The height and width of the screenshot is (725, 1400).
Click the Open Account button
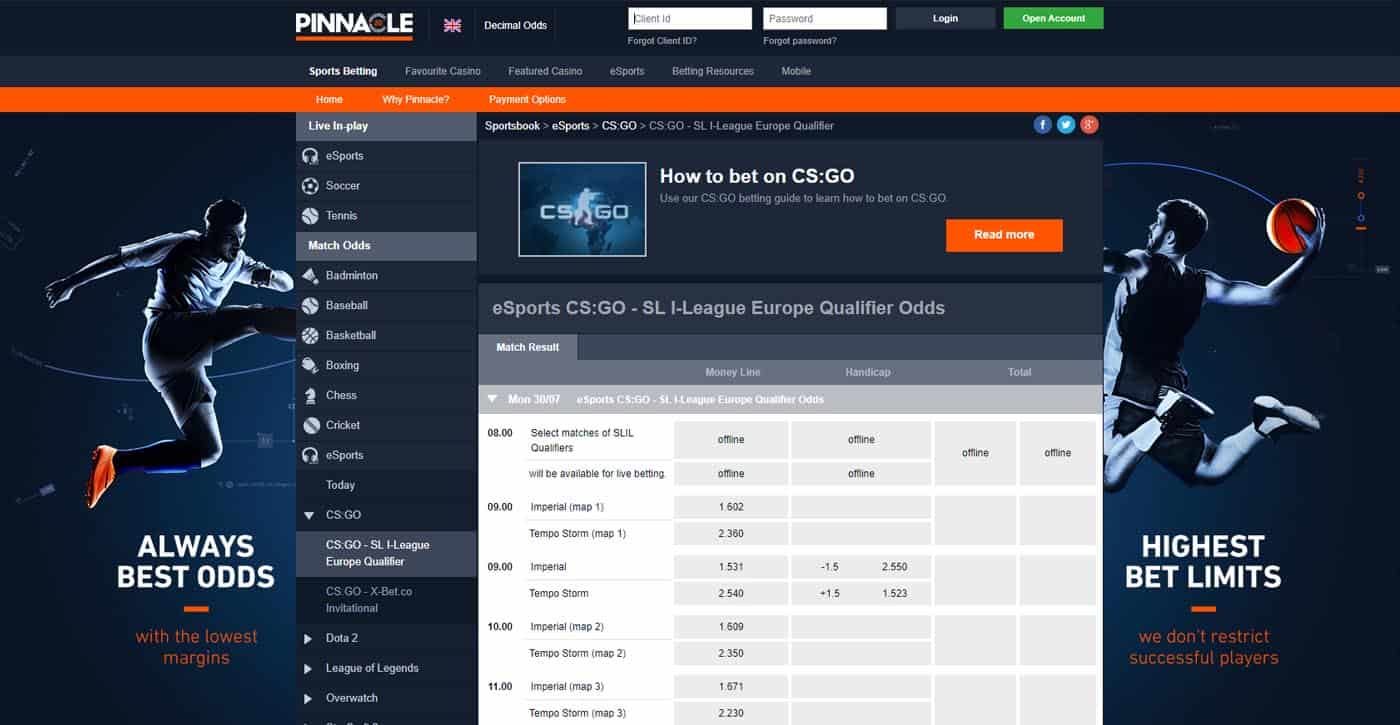click(1054, 18)
